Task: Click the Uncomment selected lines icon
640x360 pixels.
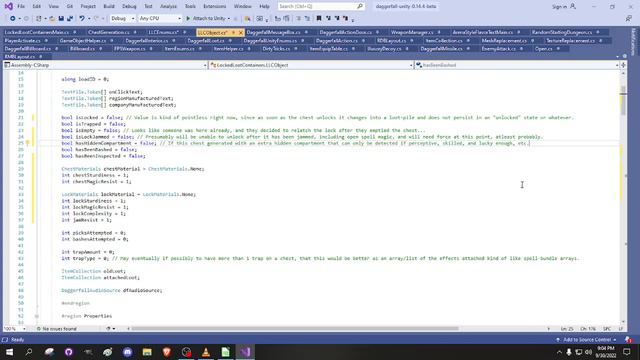Action: [x=307, y=18]
